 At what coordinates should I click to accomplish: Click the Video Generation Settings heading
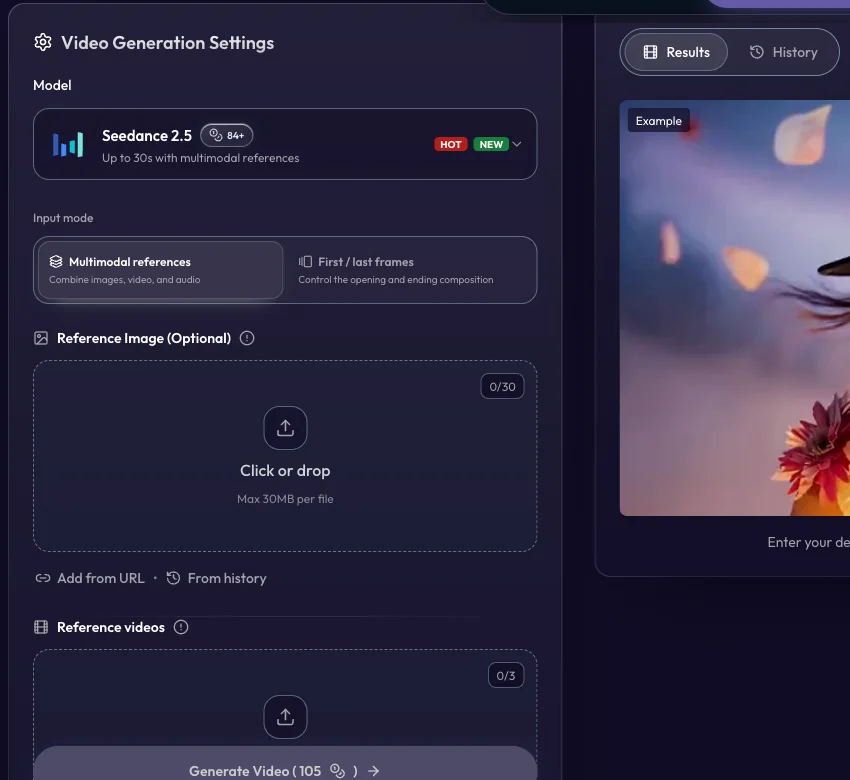[x=168, y=43]
